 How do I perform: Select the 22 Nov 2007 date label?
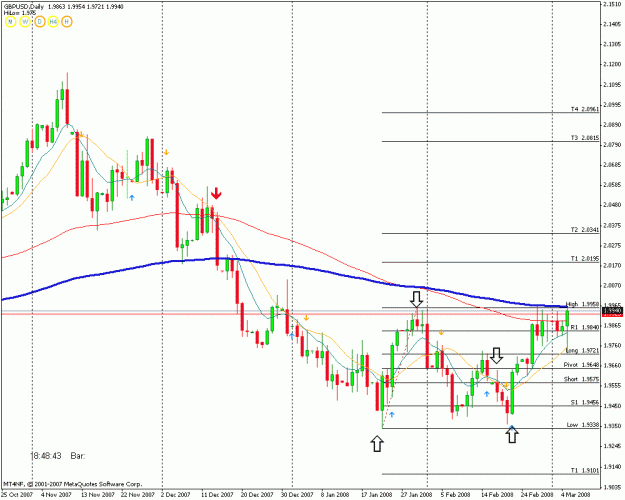[138, 494]
